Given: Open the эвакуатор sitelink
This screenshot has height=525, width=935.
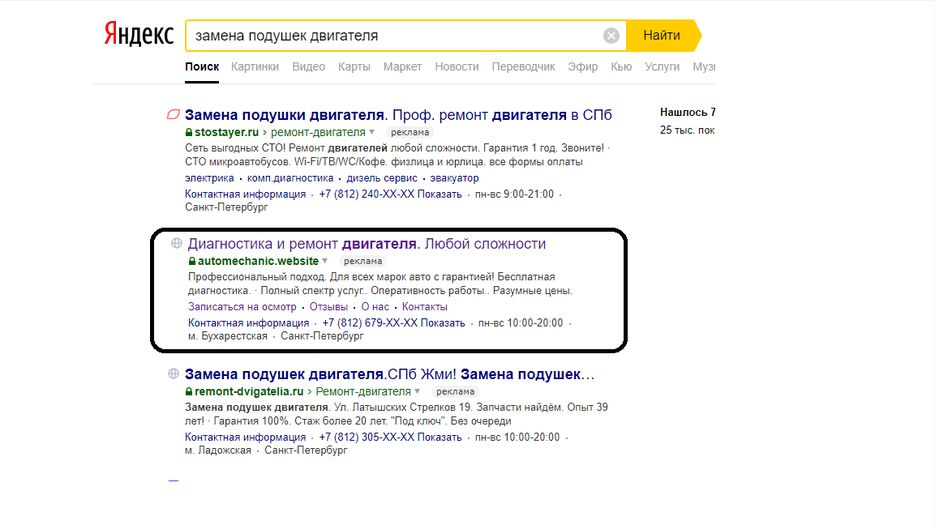Looking at the screenshot, I should 454,178.
